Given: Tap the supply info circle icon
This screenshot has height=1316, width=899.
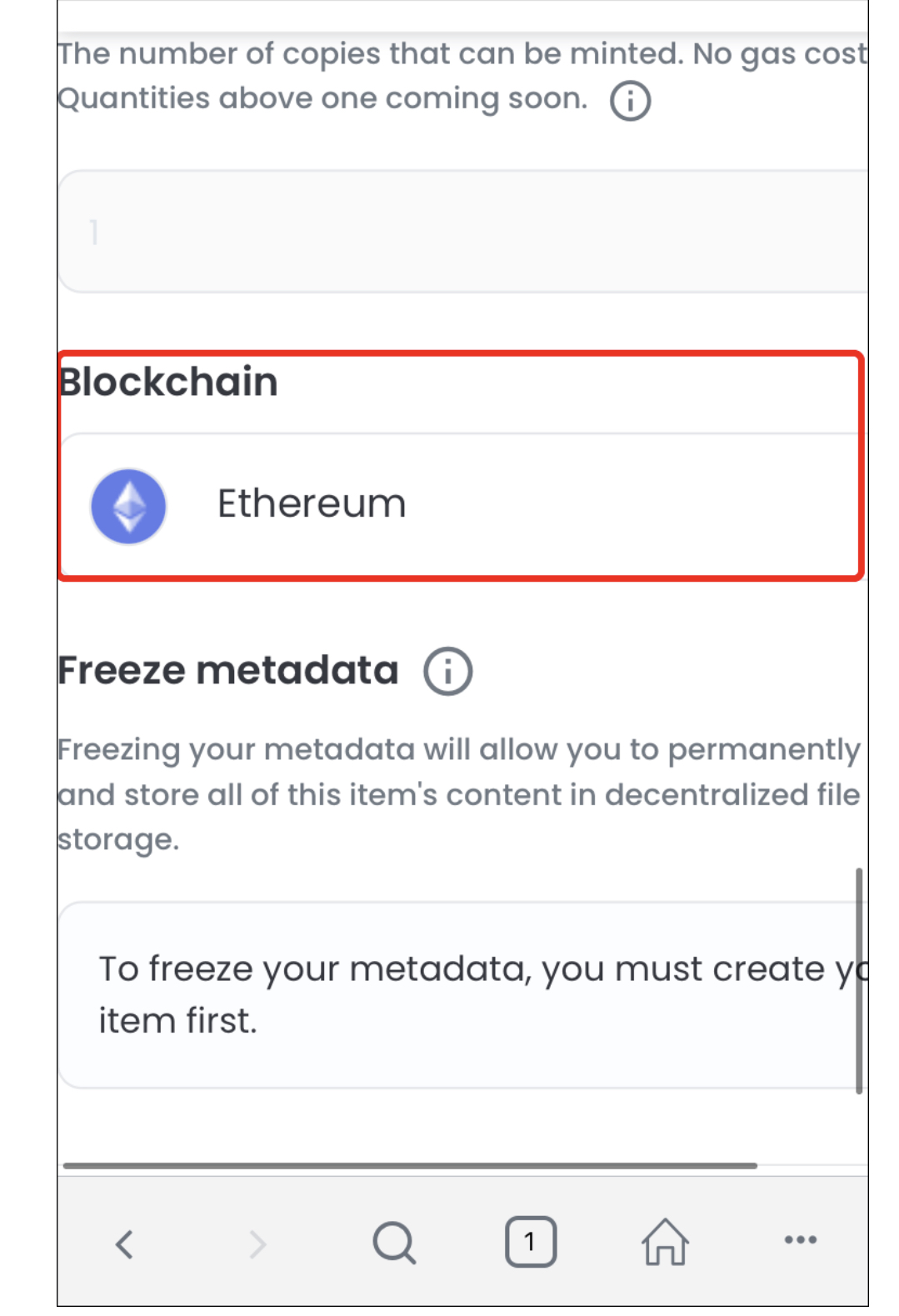Looking at the screenshot, I should [630, 101].
